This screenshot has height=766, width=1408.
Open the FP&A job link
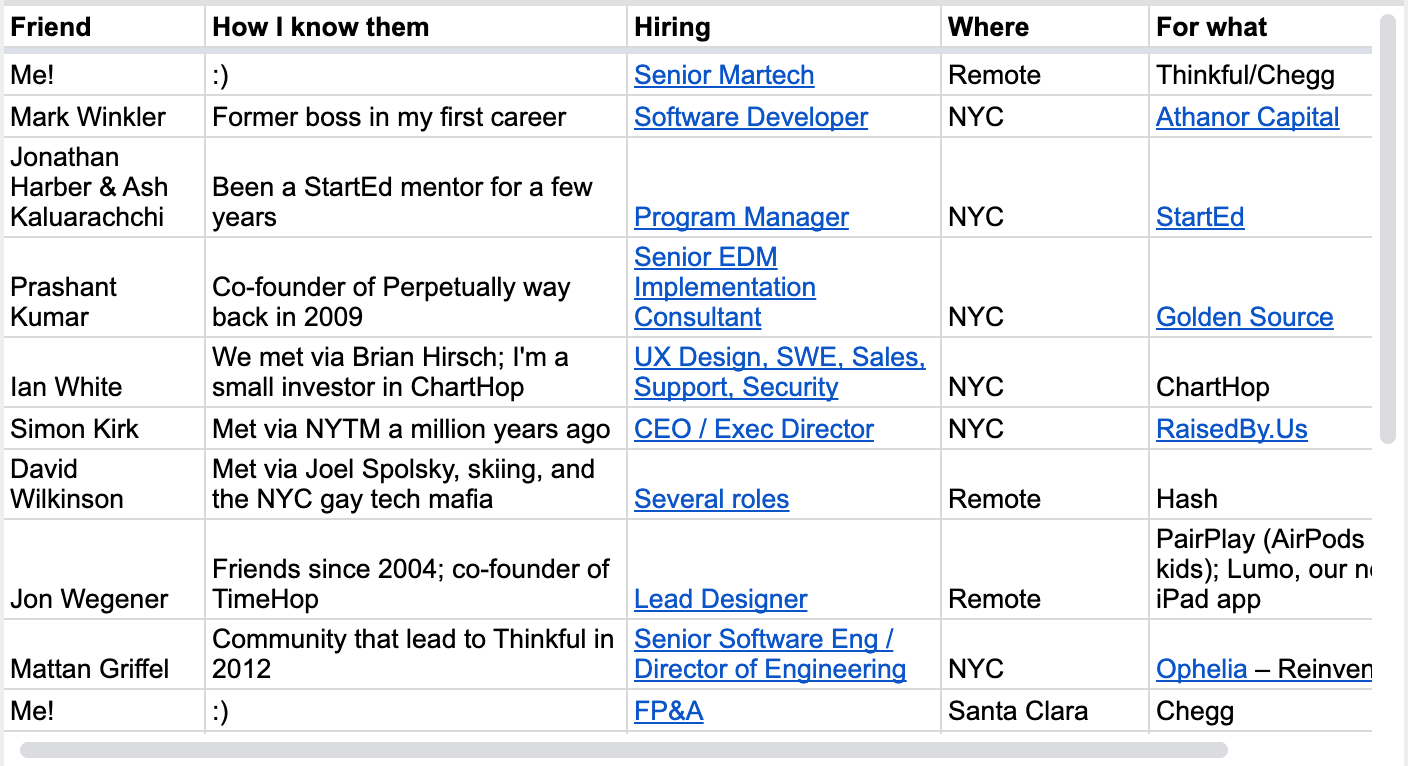tap(668, 711)
